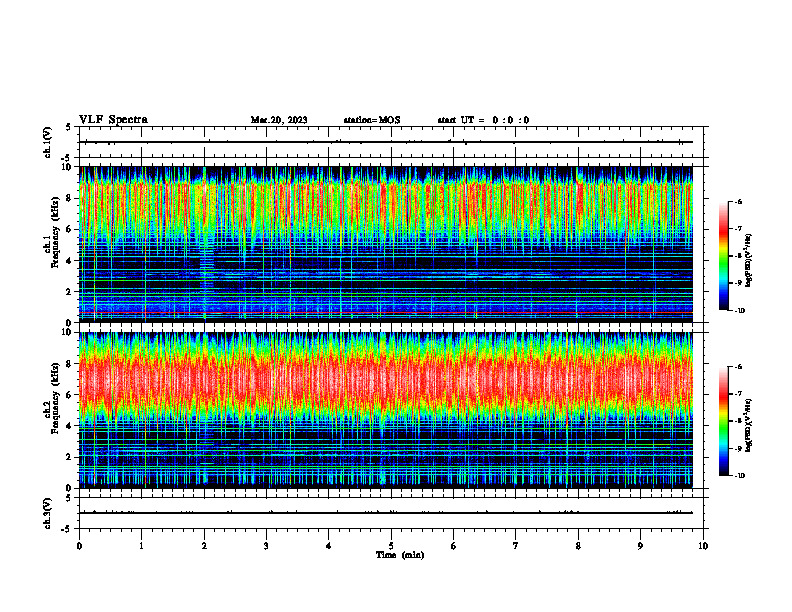The image size is (792, 612).
Task: Click the "ch.1(V)" waveform axis label
Action: click(x=48, y=142)
